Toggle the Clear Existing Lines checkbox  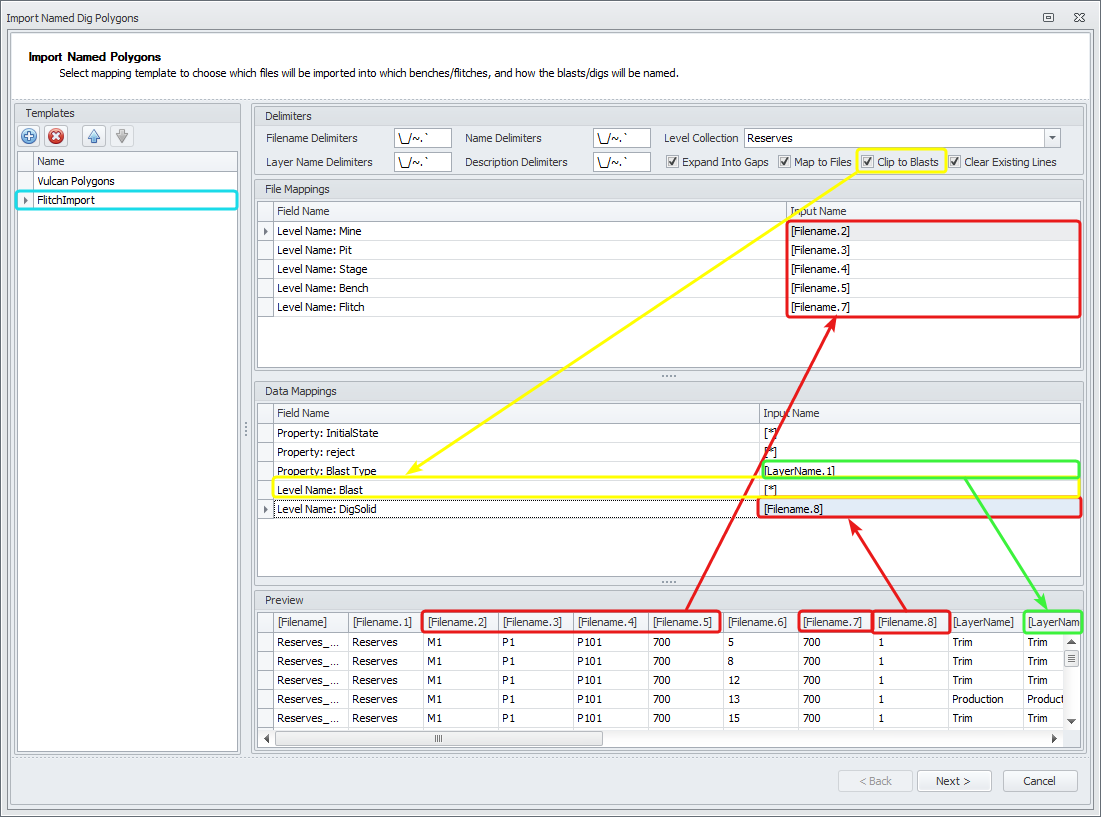tap(955, 162)
